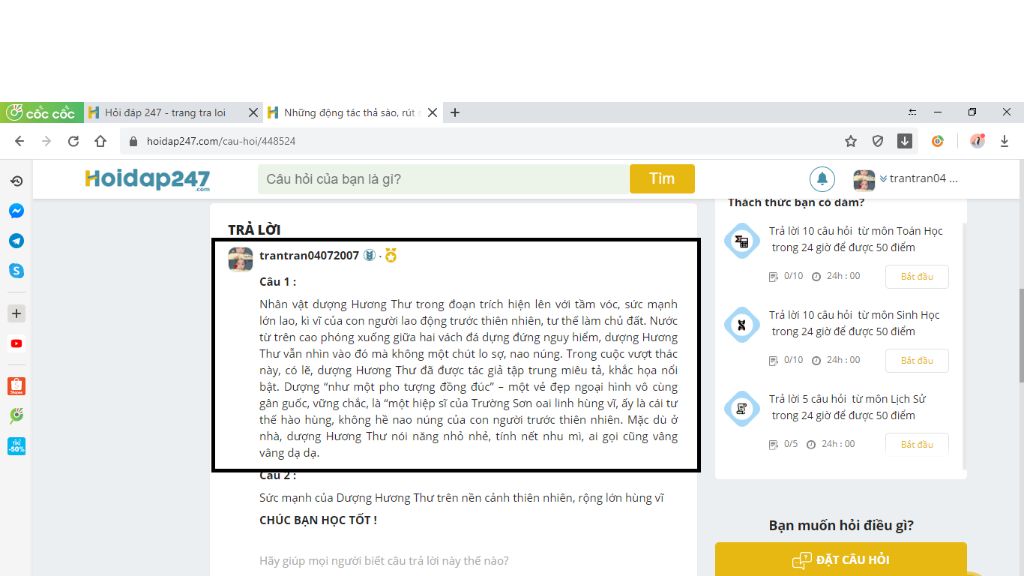The width and height of the screenshot is (1024, 576).
Task: Open Shopee from the sidebar
Action: click(x=16, y=386)
